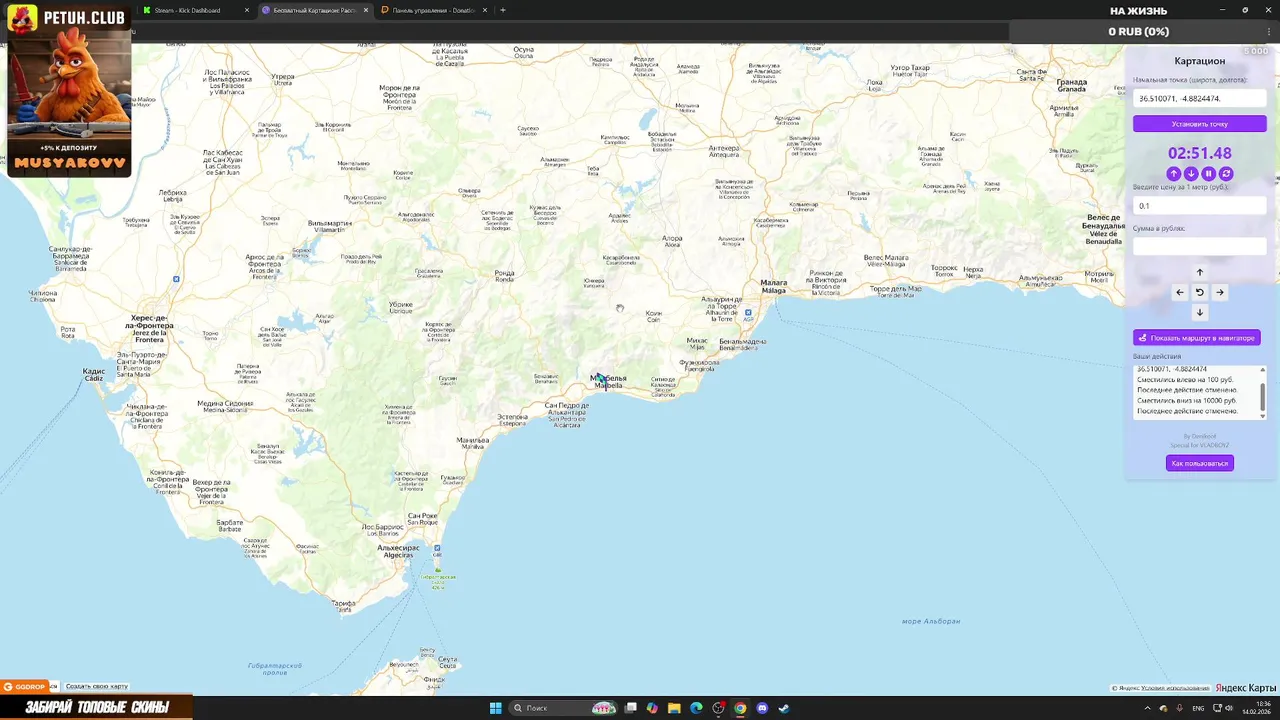Open Google Chrome from taskbar
This screenshot has height=720, width=1280.
coord(740,708)
